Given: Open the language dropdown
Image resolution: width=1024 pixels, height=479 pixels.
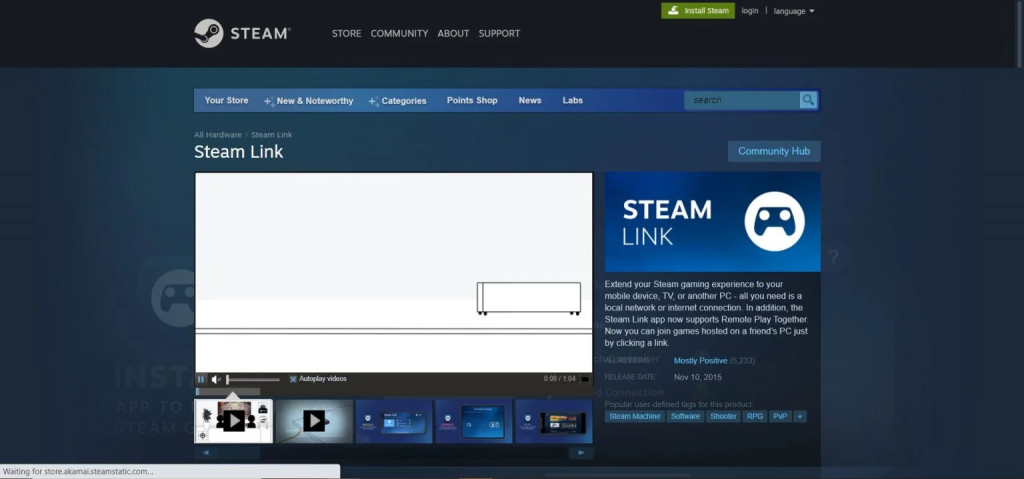Looking at the screenshot, I should click(x=793, y=11).
